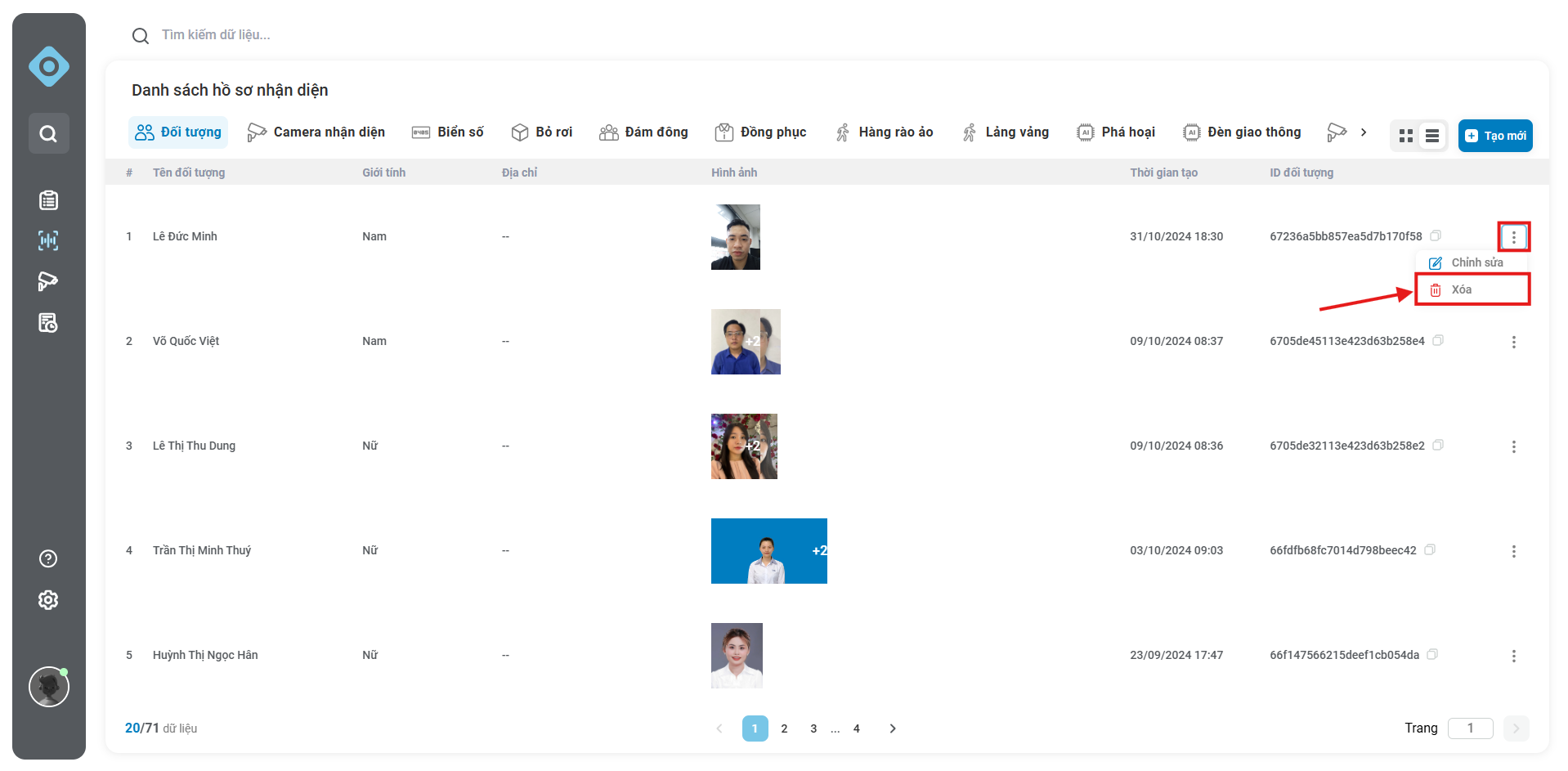The width and height of the screenshot is (1568, 771).
Task: Open the scheduled report icon in sidebar
Action: [x=48, y=323]
